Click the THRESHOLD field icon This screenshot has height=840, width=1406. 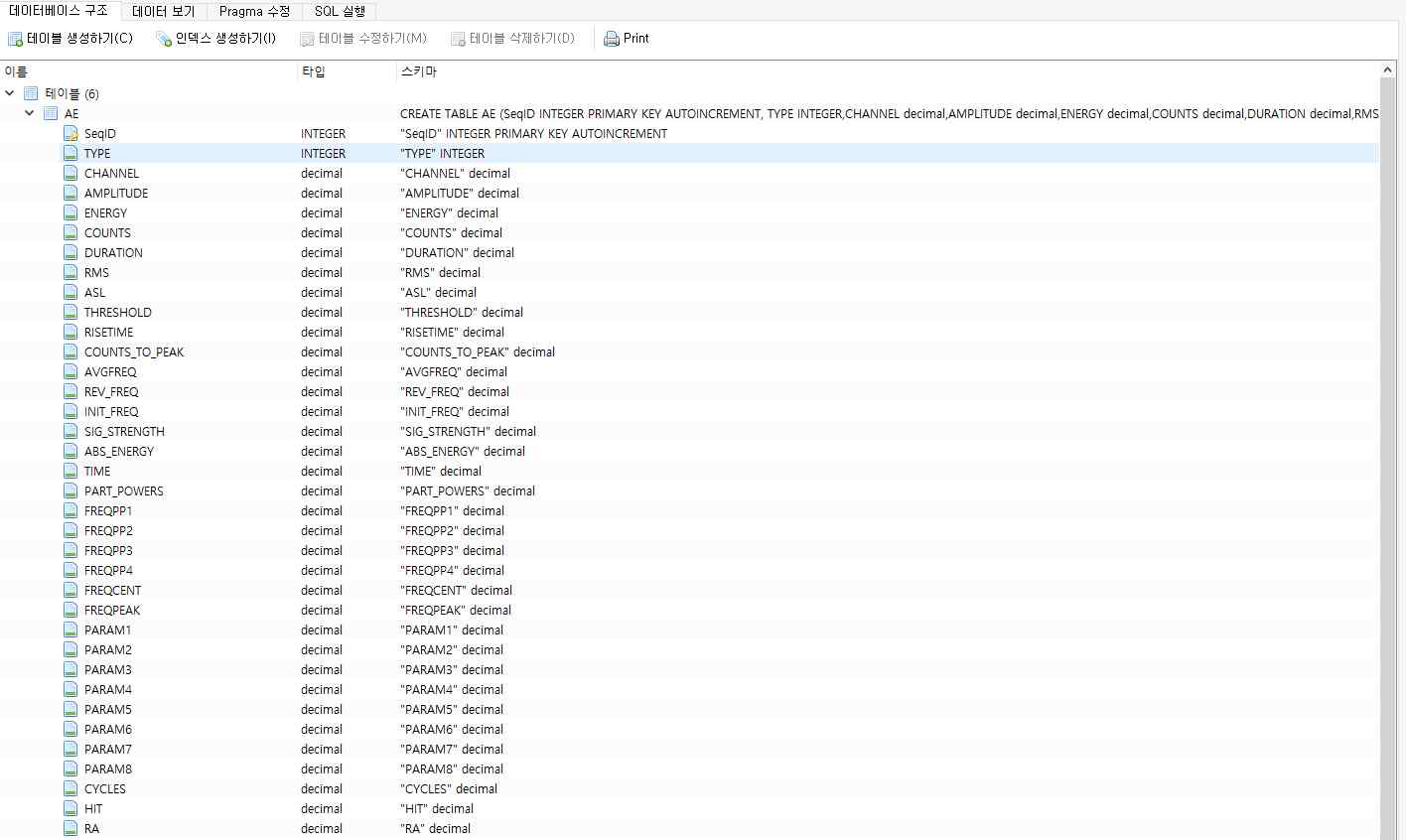pos(70,312)
